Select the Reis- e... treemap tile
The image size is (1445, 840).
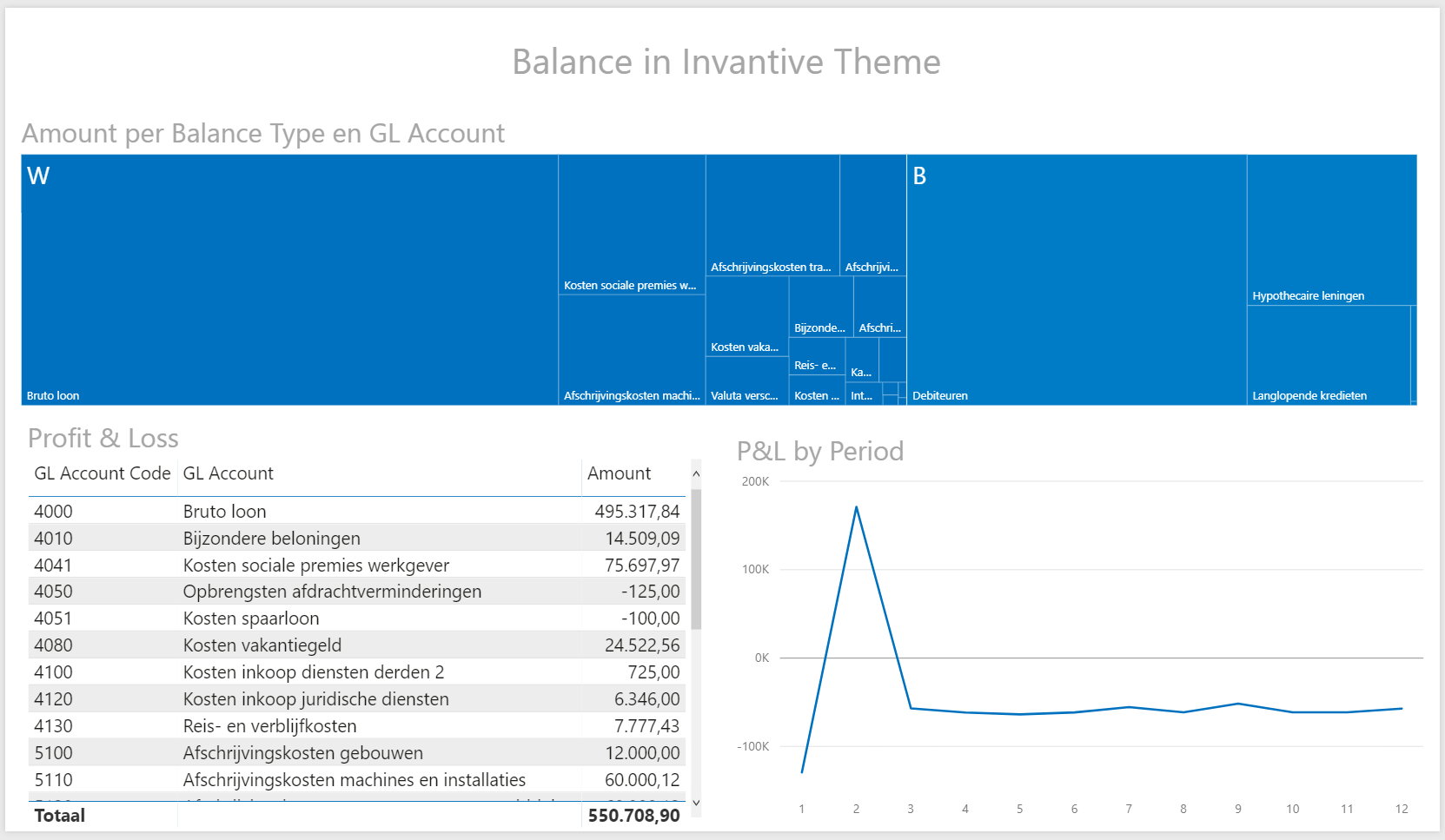(x=817, y=356)
